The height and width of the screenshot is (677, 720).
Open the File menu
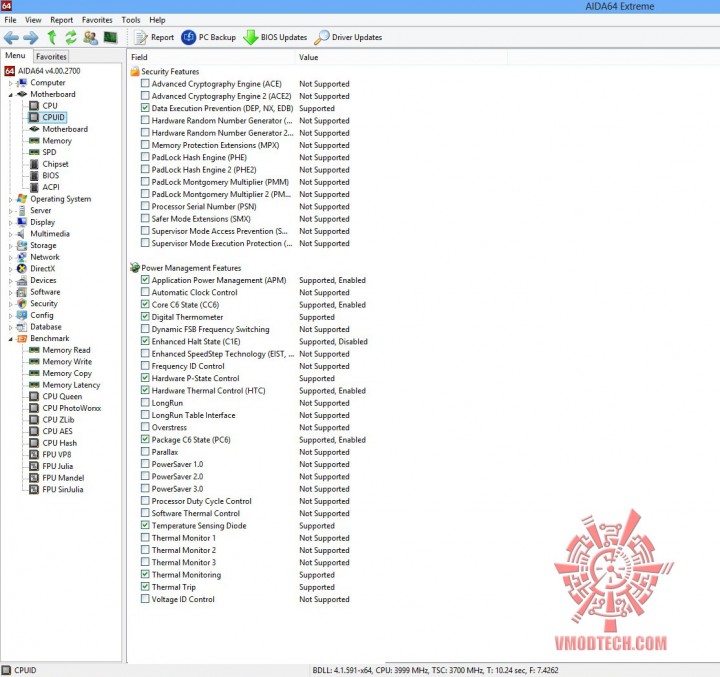point(10,20)
